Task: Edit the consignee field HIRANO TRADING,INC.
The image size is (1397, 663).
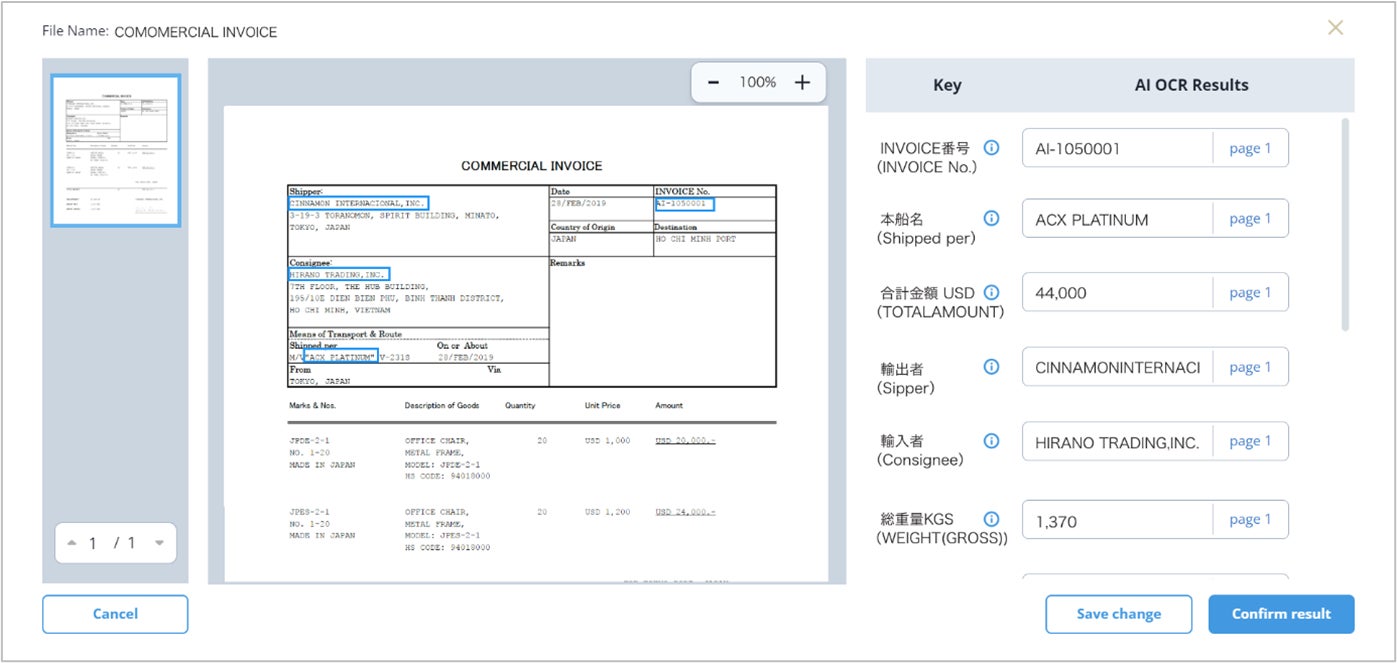Action: (x=1118, y=442)
